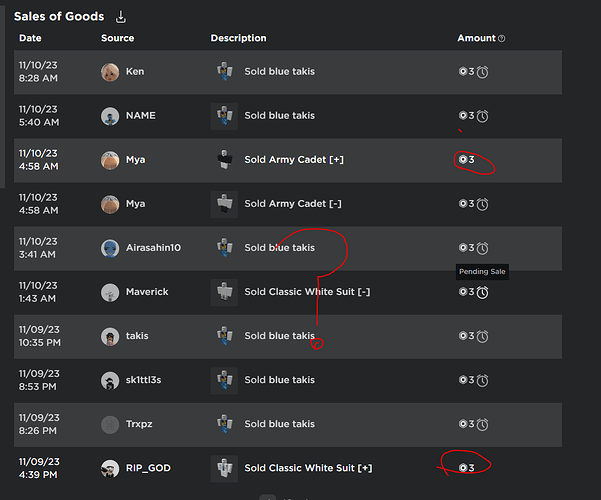Open Airasahin10's avatar picture
This screenshot has width=601, height=500.
pyautogui.click(x=110, y=248)
